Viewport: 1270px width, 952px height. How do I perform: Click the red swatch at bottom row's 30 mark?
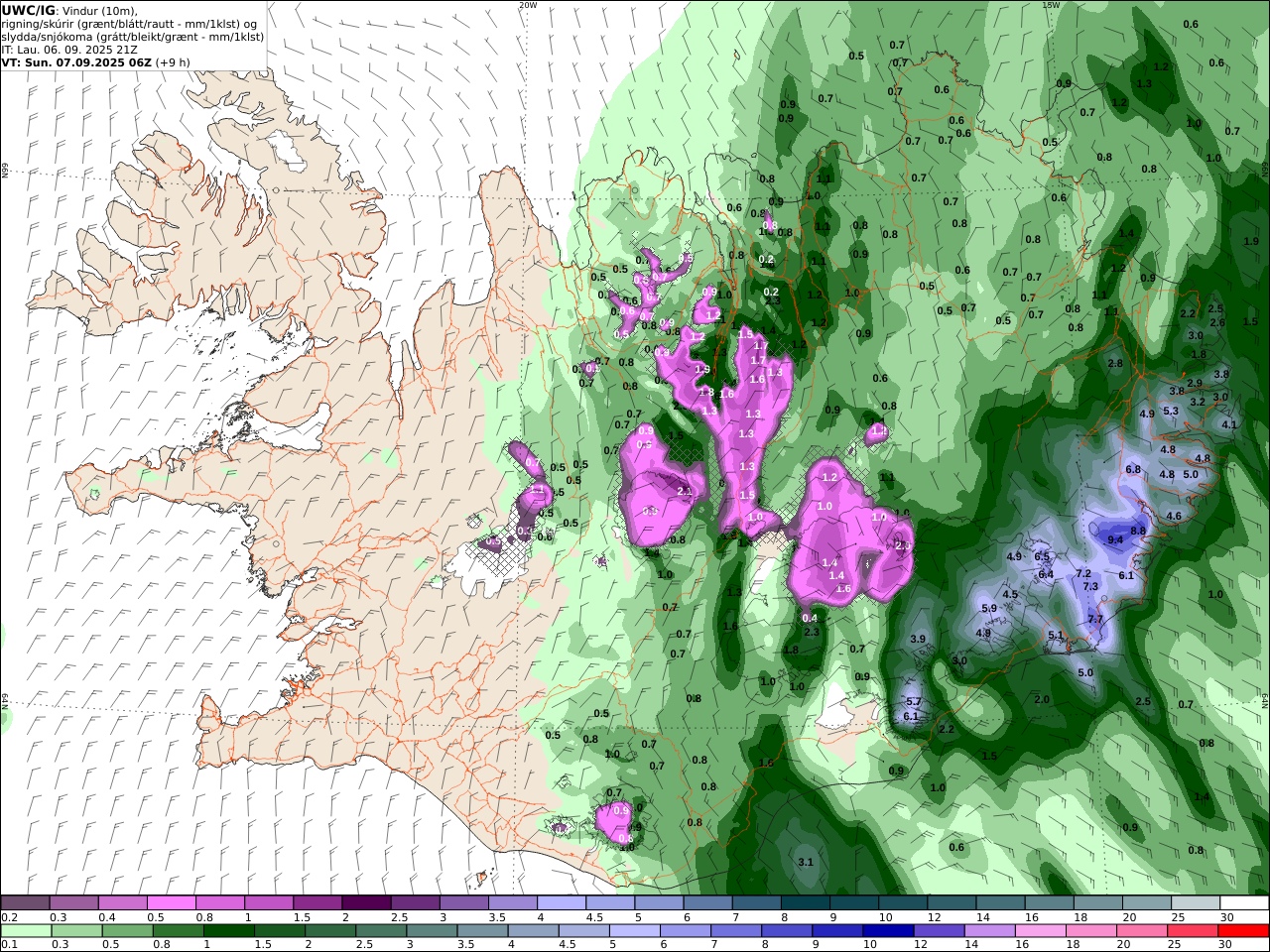1244,931
